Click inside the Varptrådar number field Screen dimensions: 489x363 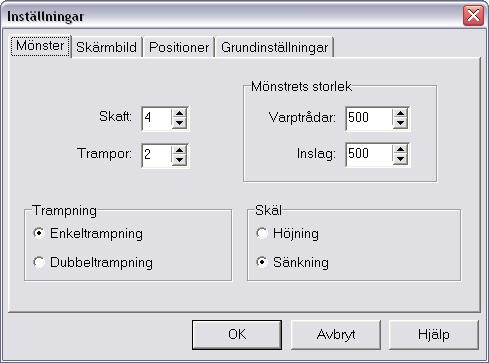coord(369,118)
